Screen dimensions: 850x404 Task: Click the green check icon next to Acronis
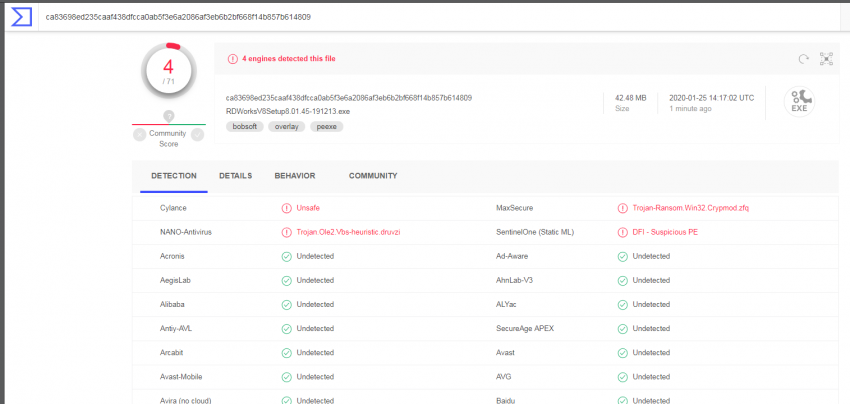[287, 256]
